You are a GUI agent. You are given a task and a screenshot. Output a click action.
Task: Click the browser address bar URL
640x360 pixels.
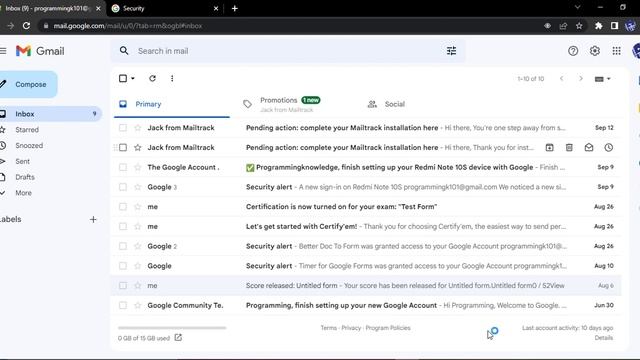[128, 26]
